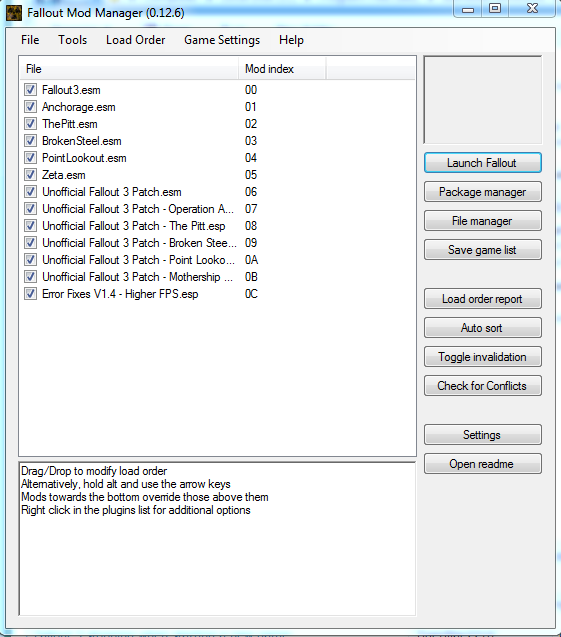Image resolution: width=561 pixels, height=637 pixels.
Task: Click mod index value 0C
Action: [x=251, y=294]
